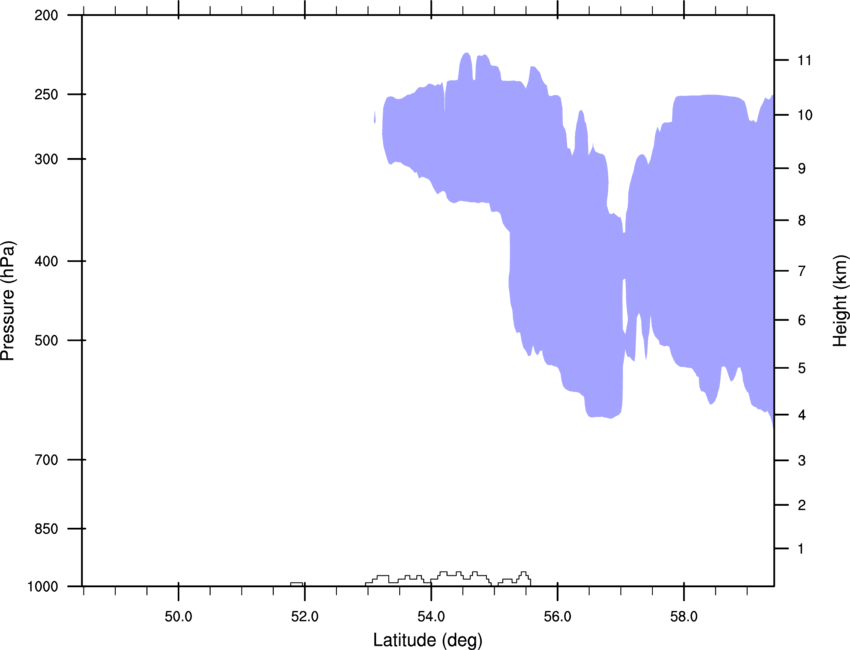Click the 54.0 latitude tick label

pyautogui.click(x=431, y=617)
